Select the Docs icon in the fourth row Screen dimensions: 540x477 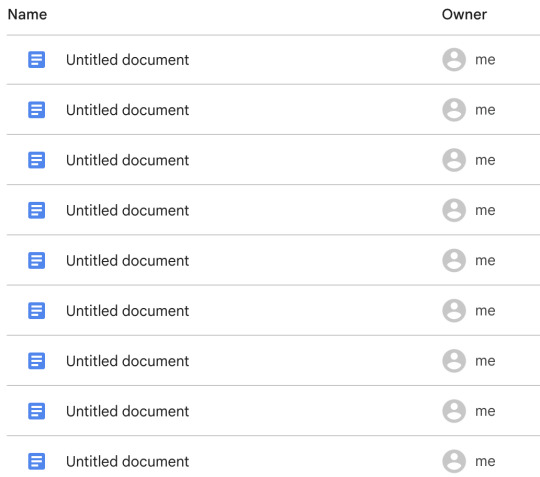(x=37, y=210)
